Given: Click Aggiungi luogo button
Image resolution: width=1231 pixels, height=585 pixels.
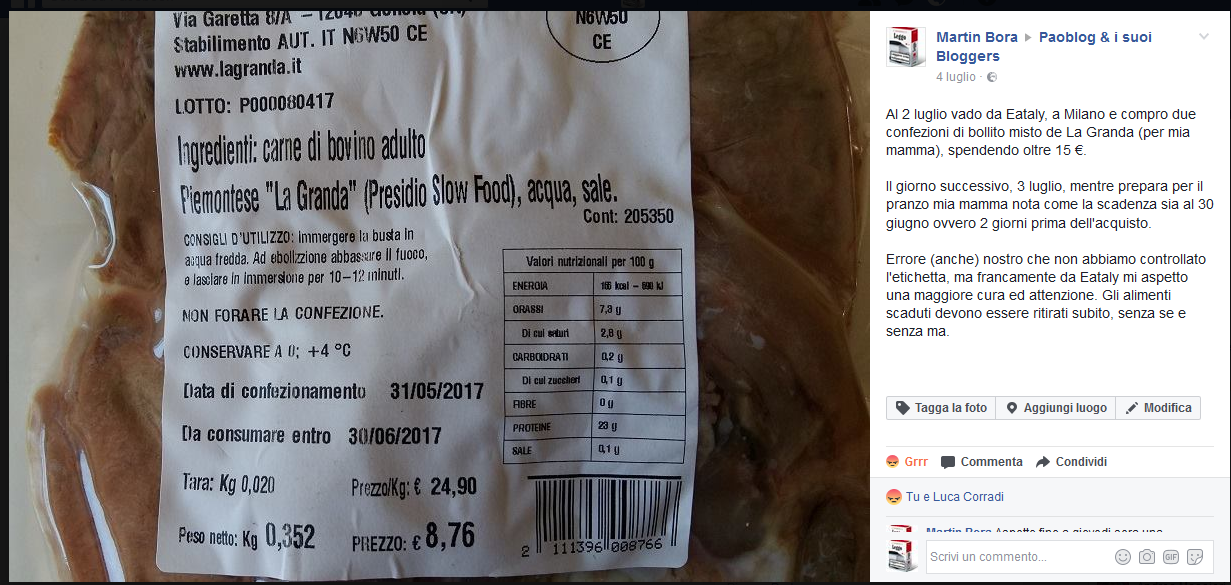Looking at the screenshot, I should (1056, 408).
